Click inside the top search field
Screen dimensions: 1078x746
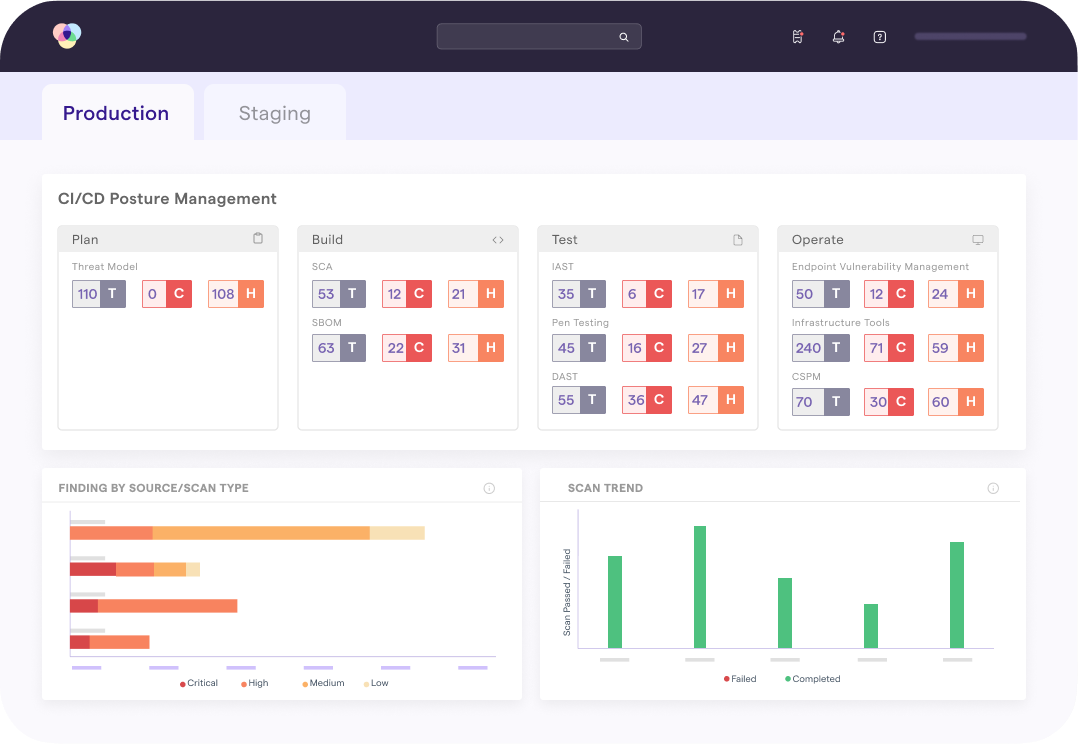[530, 36]
